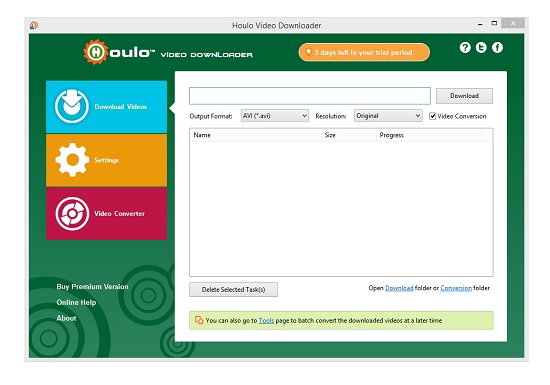550x385 pixels.
Task: Follow the Tools page link
Action: pyautogui.click(x=266, y=320)
